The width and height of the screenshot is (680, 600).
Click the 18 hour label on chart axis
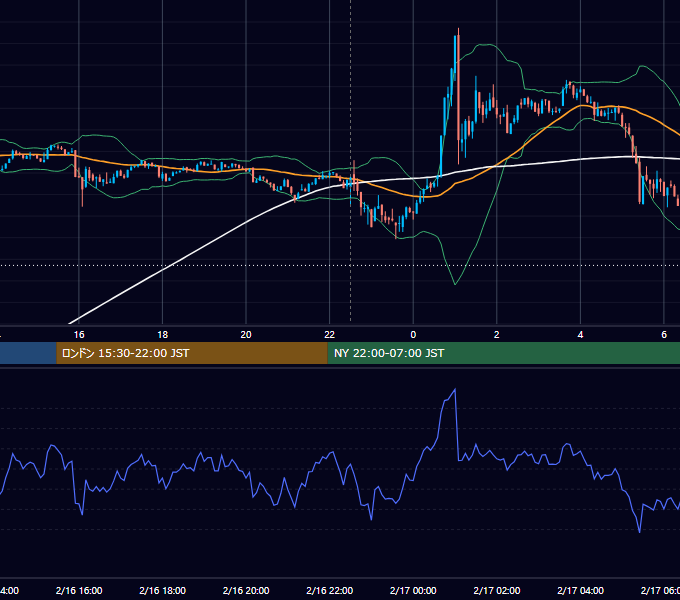click(163, 335)
